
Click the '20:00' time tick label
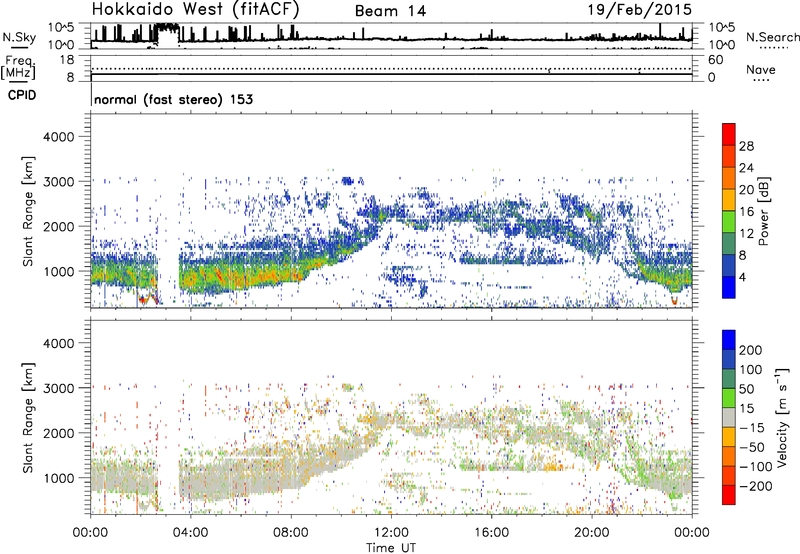[x=592, y=533]
